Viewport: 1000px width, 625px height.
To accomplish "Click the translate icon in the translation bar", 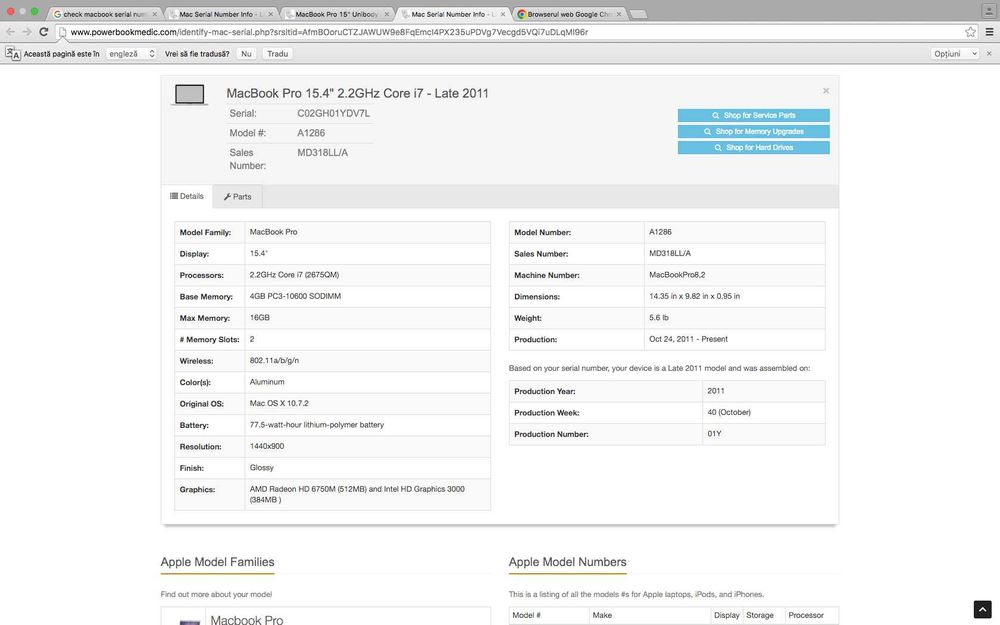I will point(12,54).
